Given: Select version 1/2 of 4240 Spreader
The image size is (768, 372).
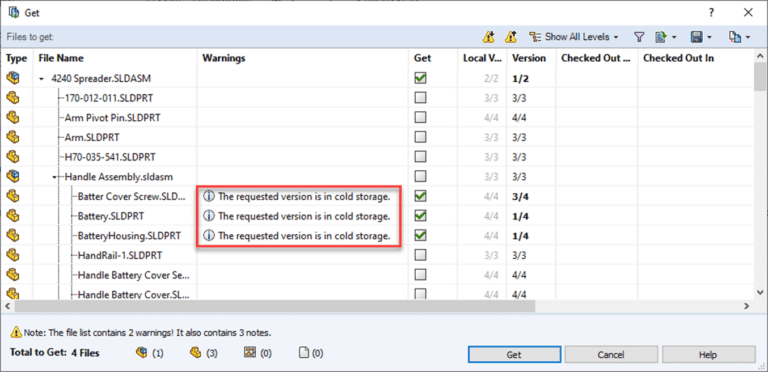Looking at the screenshot, I should 520,78.
